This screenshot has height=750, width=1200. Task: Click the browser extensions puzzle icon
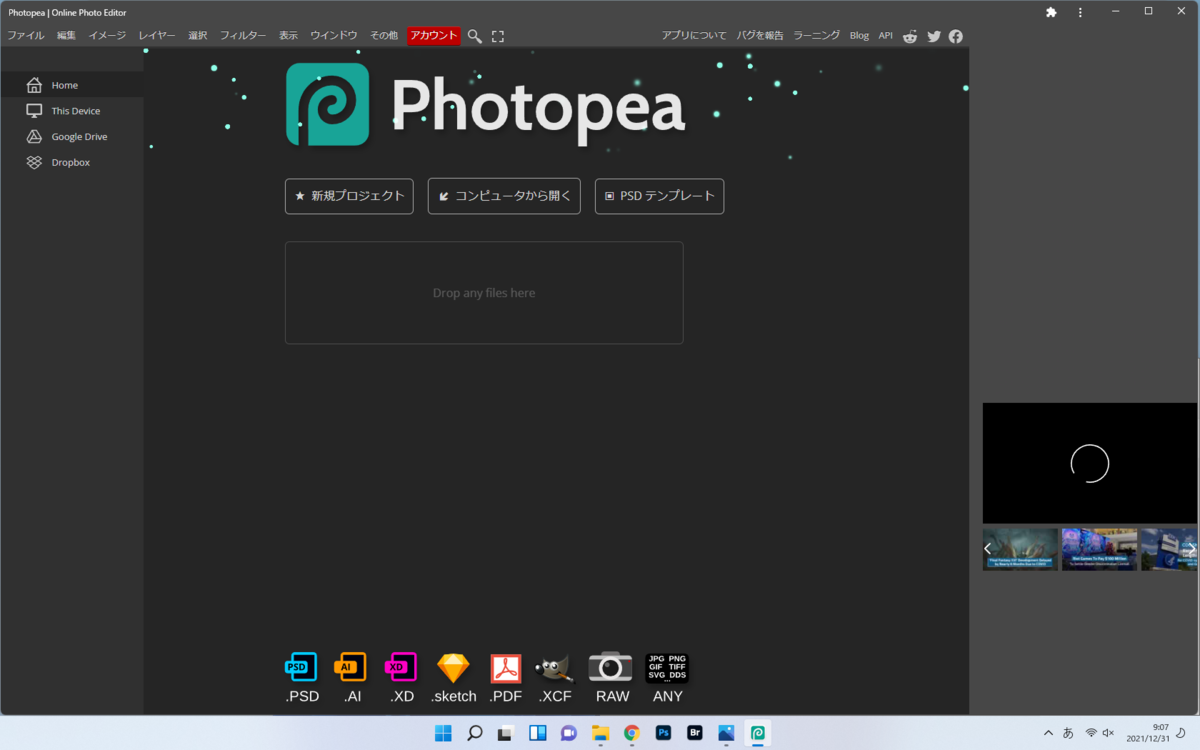click(x=1051, y=12)
